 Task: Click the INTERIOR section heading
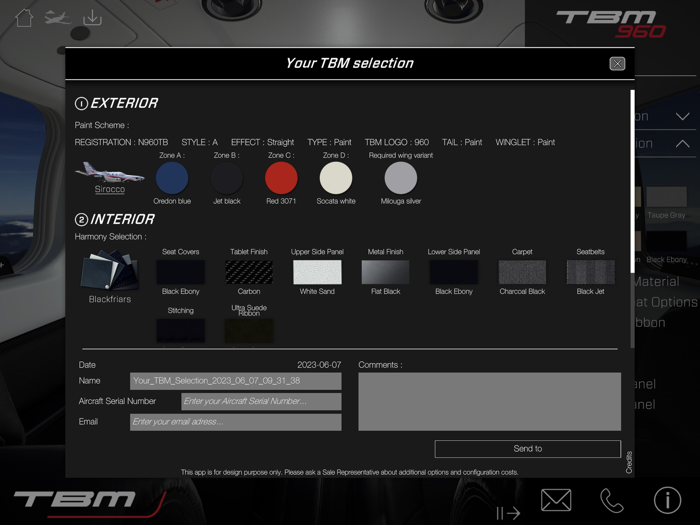tap(115, 219)
